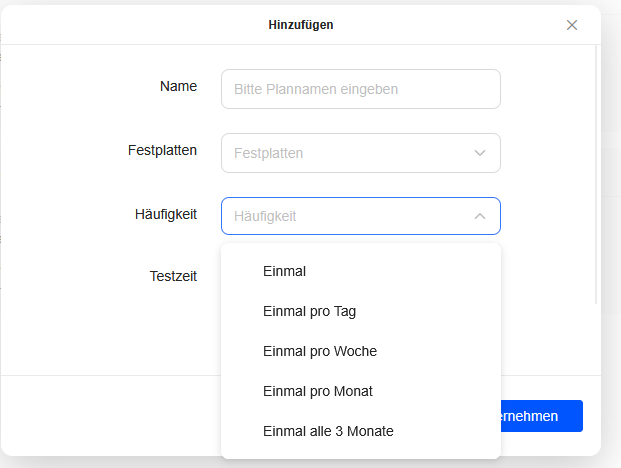The height and width of the screenshot is (468, 621).
Task: Click the dialog's vertical scrollbar
Action: tap(598, 170)
